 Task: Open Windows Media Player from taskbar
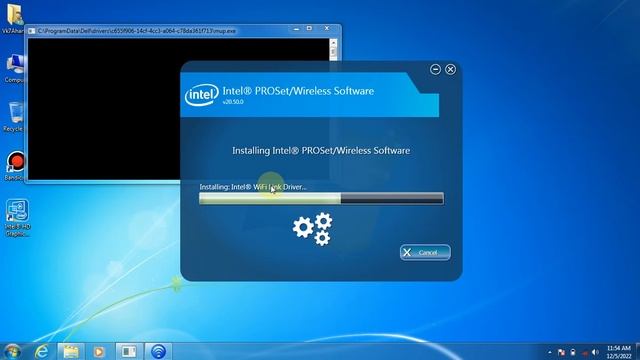(x=99, y=351)
